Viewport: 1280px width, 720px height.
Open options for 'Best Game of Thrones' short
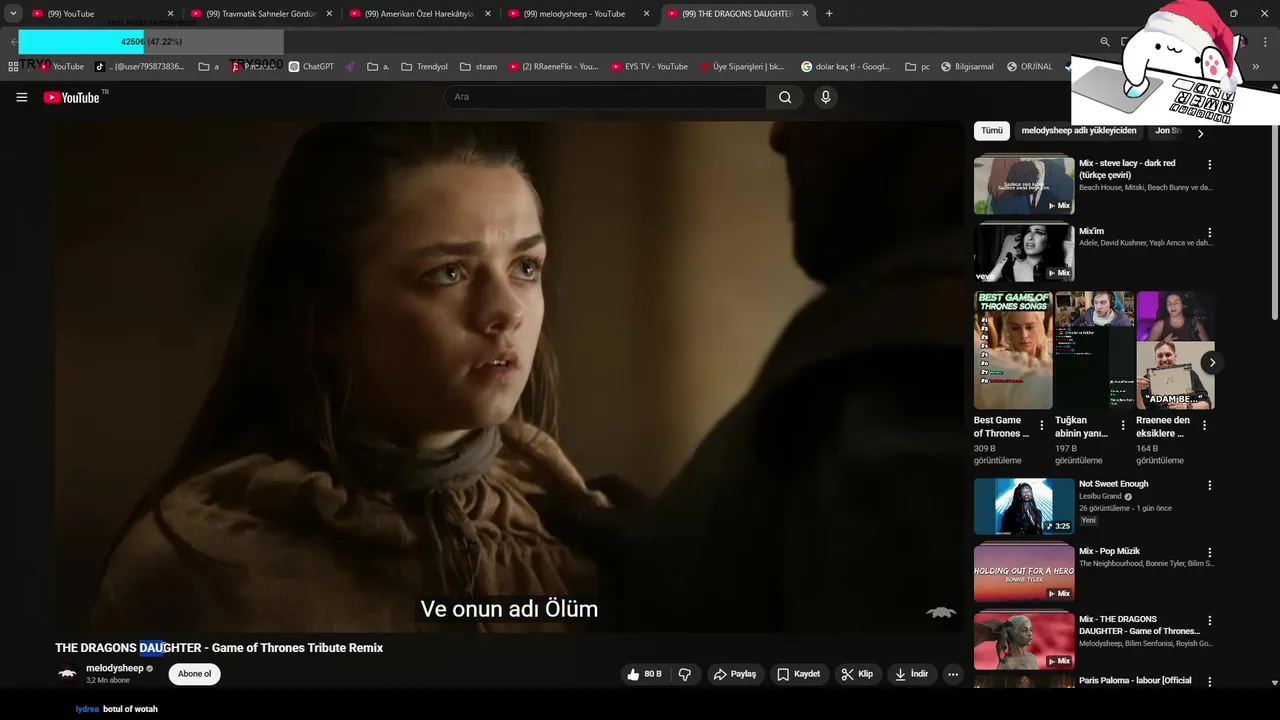point(1042,425)
